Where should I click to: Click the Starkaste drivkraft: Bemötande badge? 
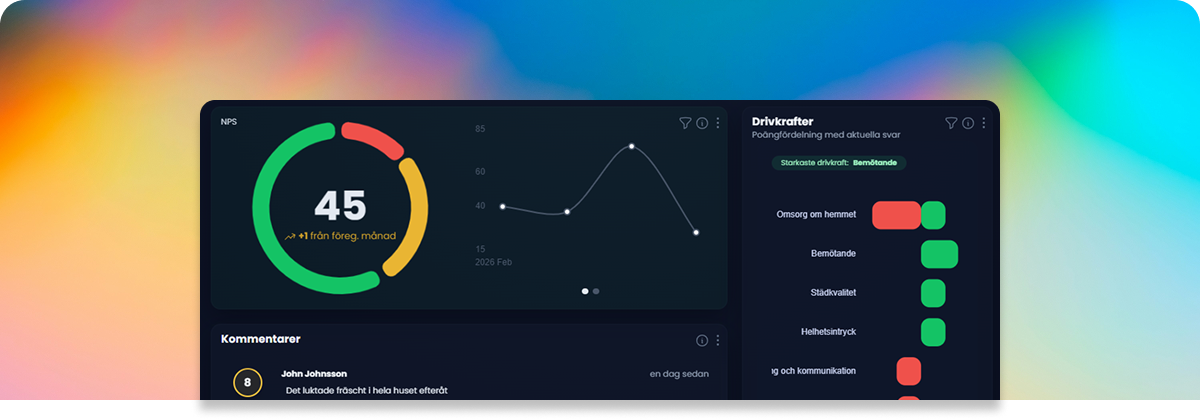point(839,163)
